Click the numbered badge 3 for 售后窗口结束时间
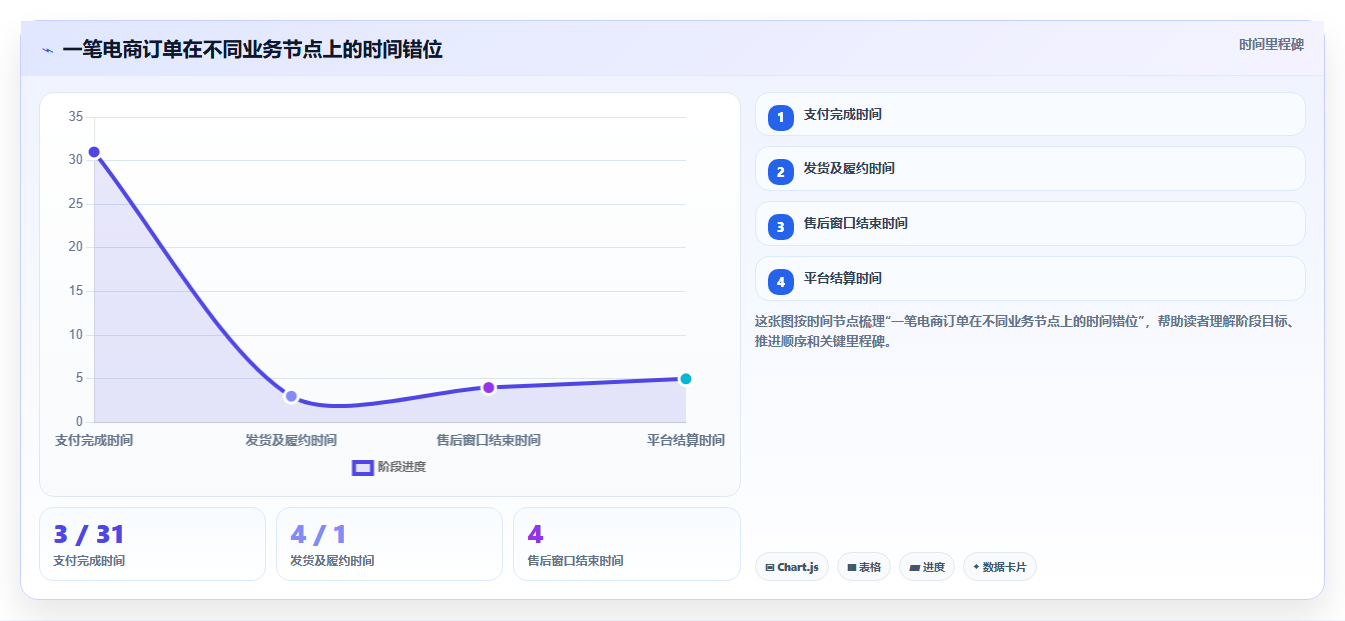1345x621 pixels. (781, 227)
